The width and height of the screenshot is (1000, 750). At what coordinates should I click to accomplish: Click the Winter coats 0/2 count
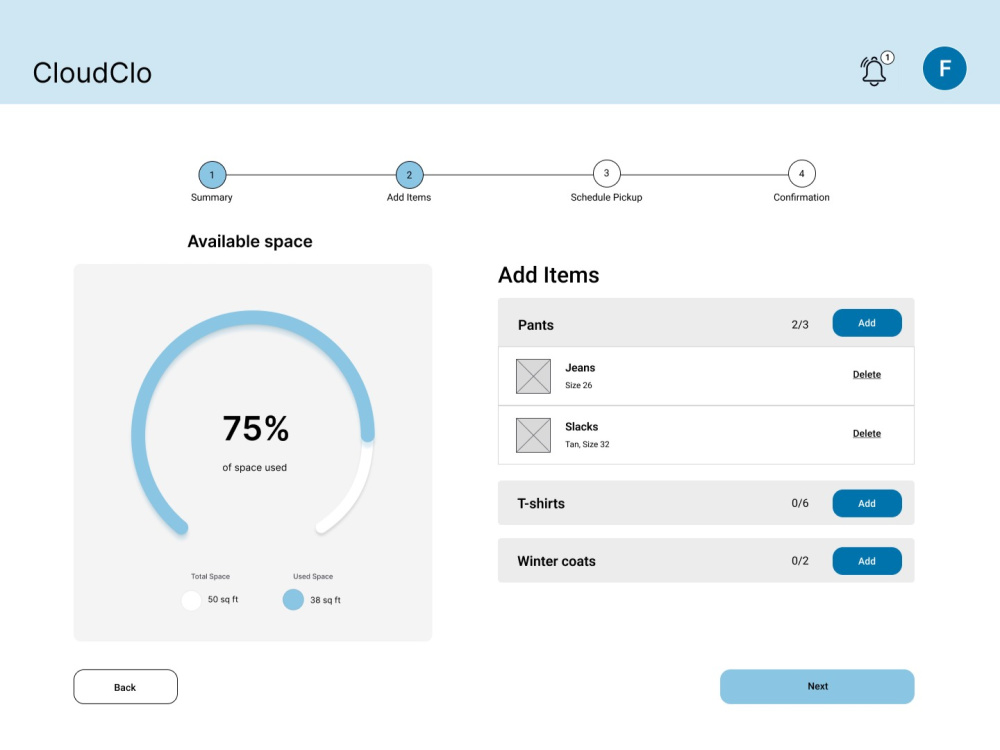click(800, 561)
